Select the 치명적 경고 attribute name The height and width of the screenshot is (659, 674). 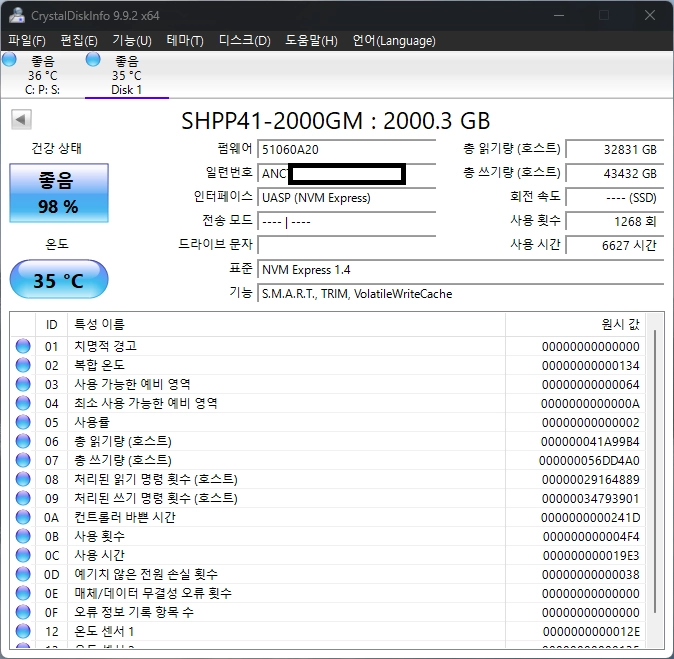tap(105, 346)
